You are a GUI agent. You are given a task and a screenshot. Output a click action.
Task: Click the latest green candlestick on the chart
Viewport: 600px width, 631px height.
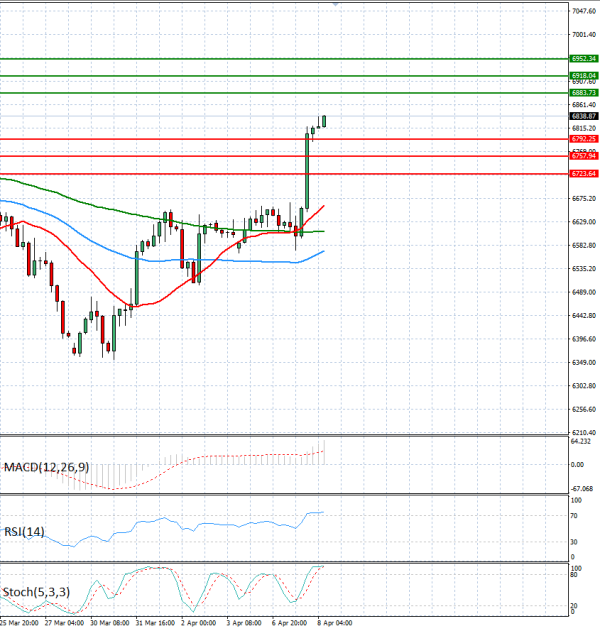[x=323, y=121]
